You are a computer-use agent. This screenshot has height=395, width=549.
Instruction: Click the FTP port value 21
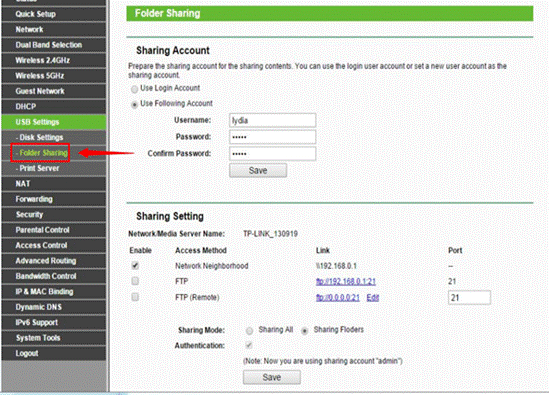452,282
